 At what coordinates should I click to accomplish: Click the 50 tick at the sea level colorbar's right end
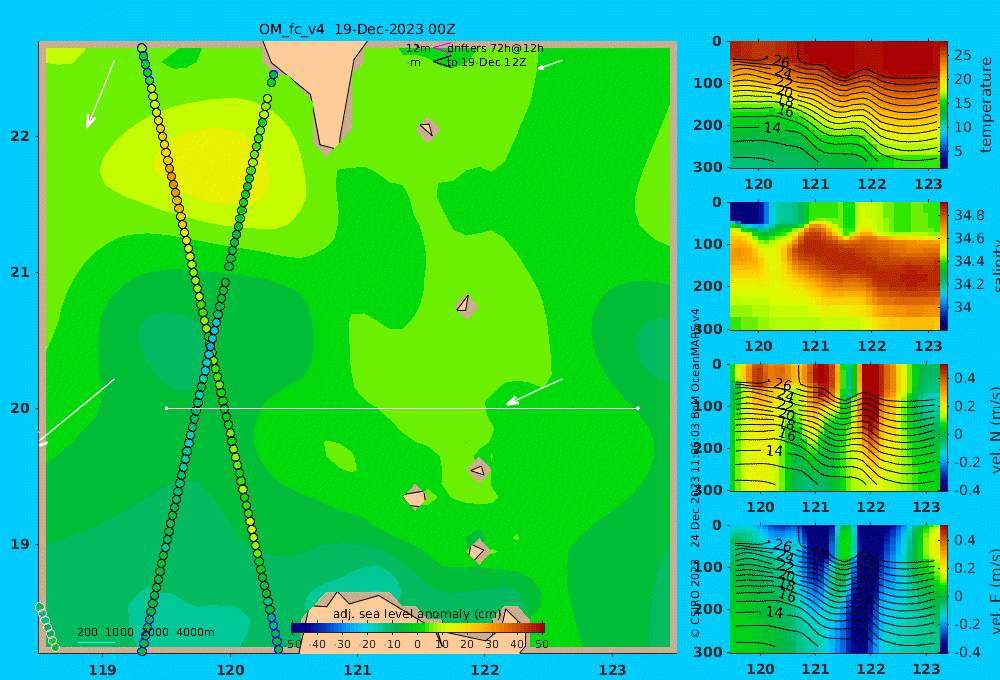click(541, 644)
